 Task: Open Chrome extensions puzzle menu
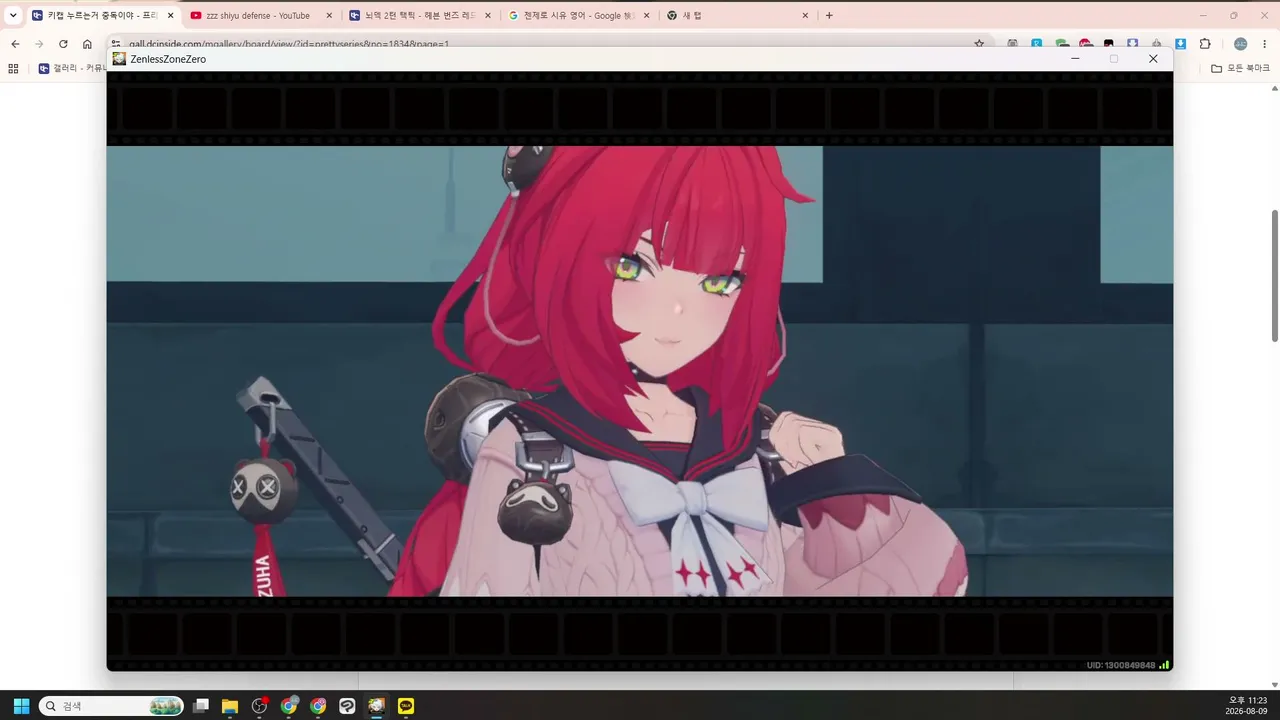tap(1205, 44)
